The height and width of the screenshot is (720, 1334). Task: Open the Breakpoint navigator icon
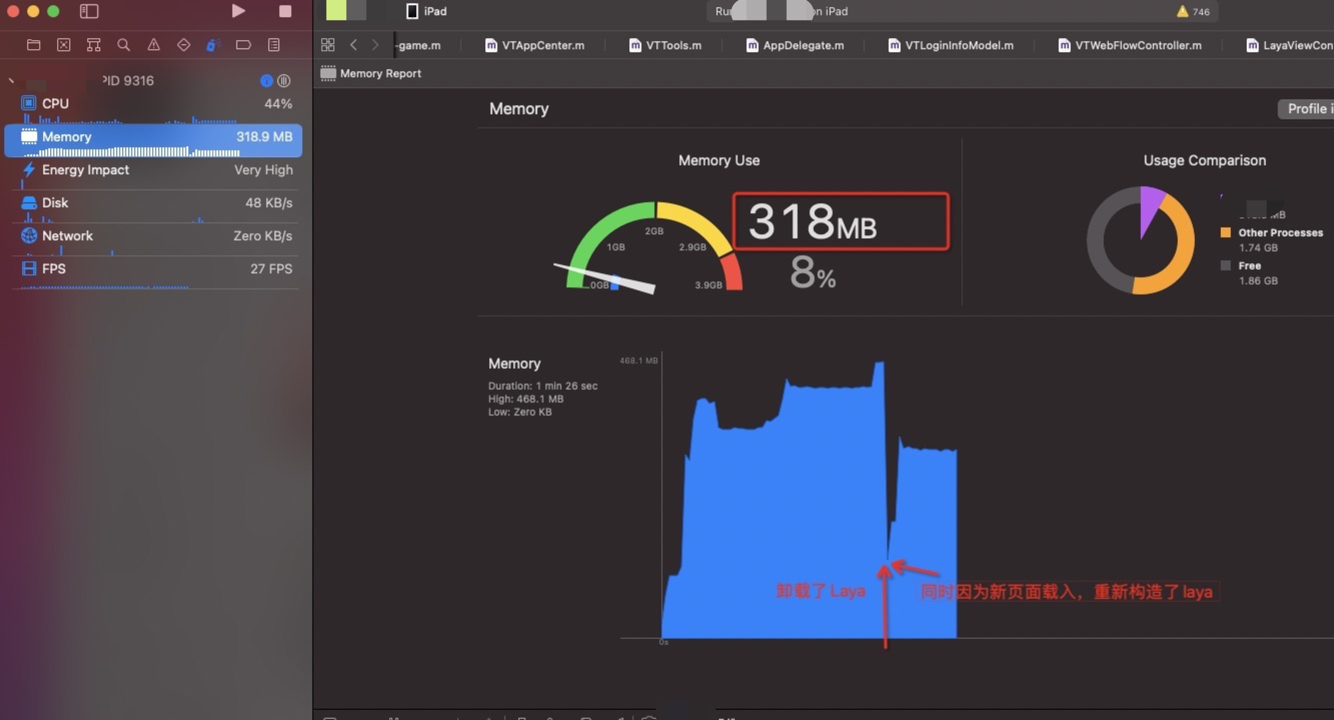243,45
